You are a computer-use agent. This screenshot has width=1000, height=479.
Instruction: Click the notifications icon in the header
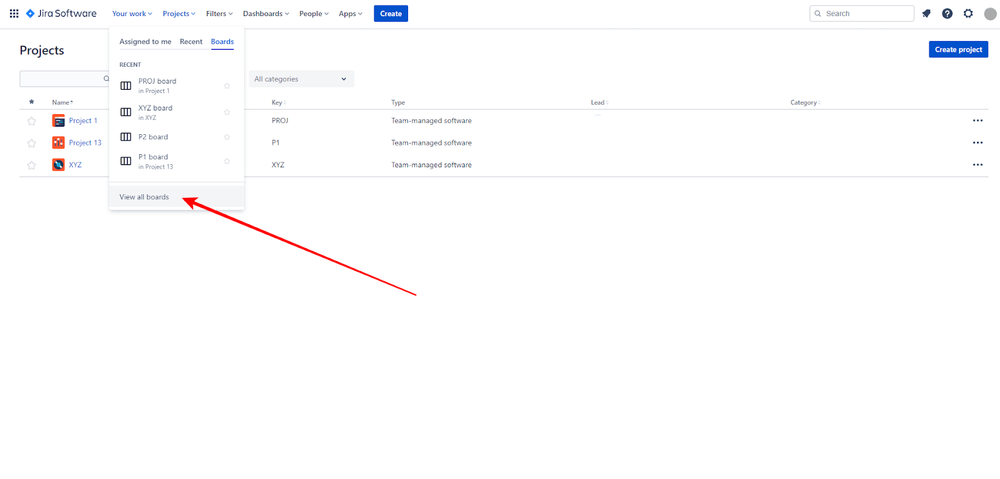(x=926, y=14)
